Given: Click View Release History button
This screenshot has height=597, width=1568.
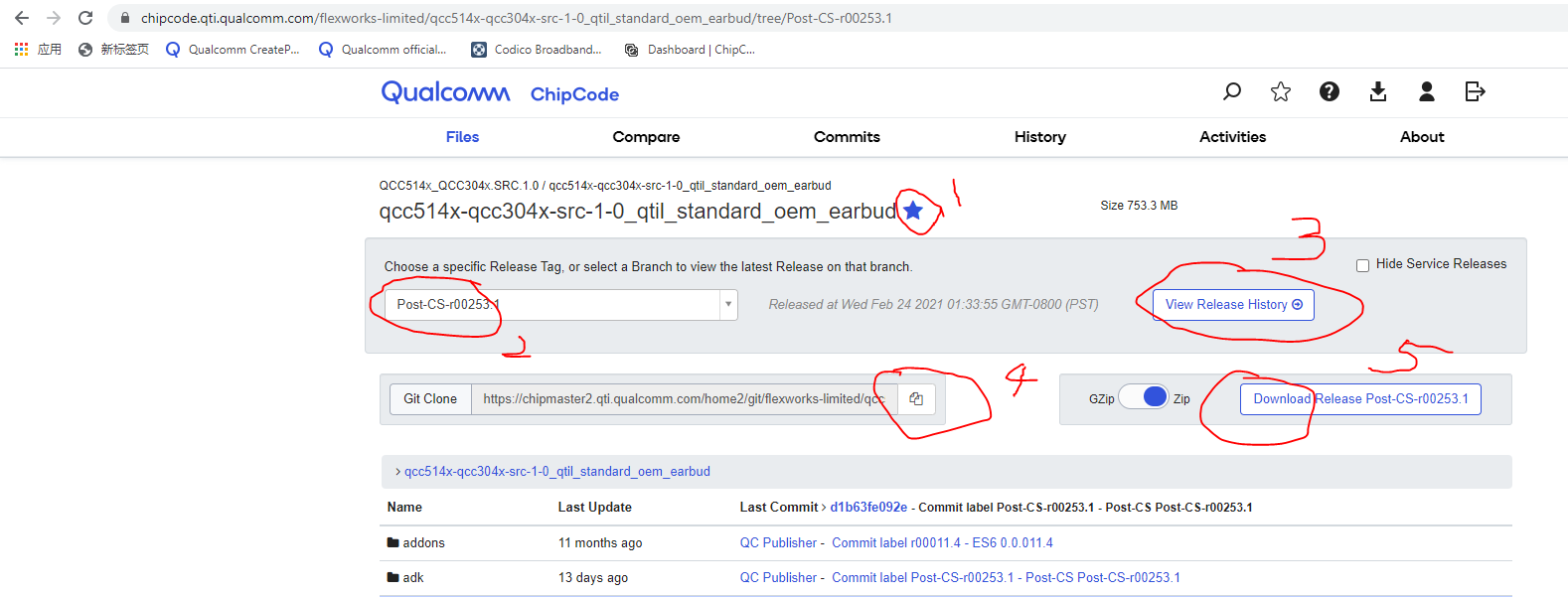Looking at the screenshot, I should coord(1233,304).
